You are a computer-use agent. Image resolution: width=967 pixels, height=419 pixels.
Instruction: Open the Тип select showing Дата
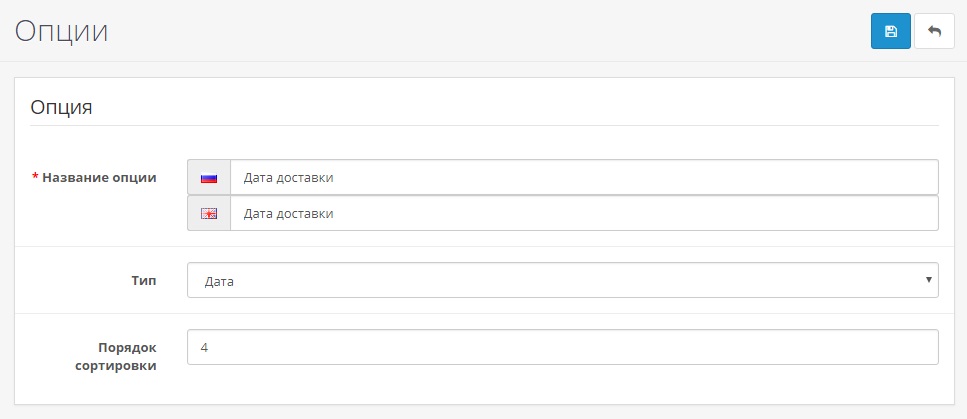(562, 281)
